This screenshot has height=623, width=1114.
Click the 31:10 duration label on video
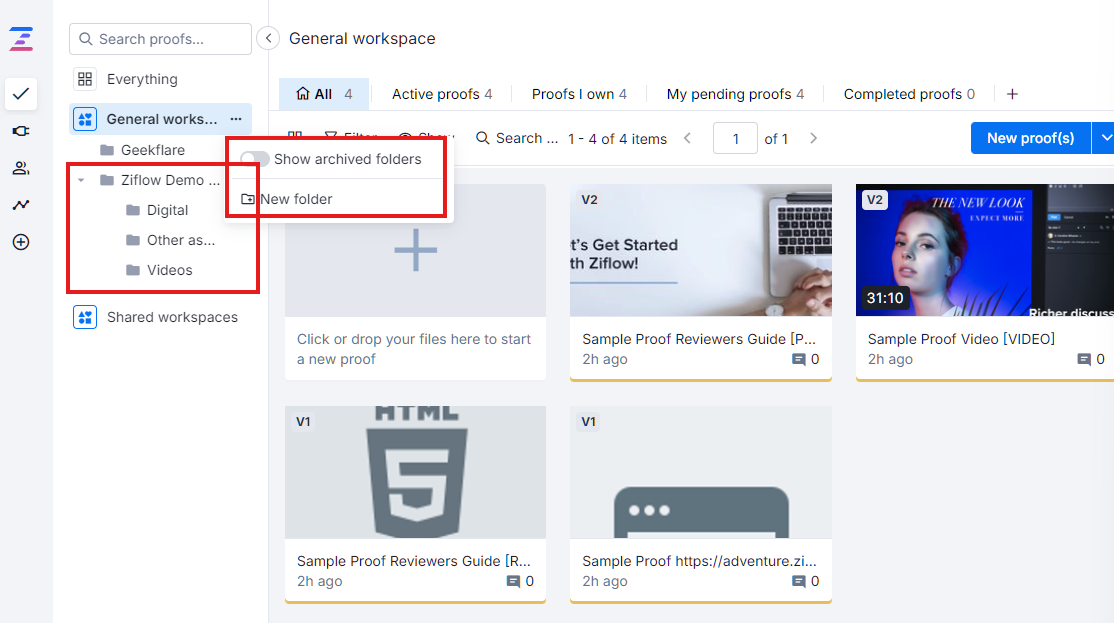pos(885,298)
